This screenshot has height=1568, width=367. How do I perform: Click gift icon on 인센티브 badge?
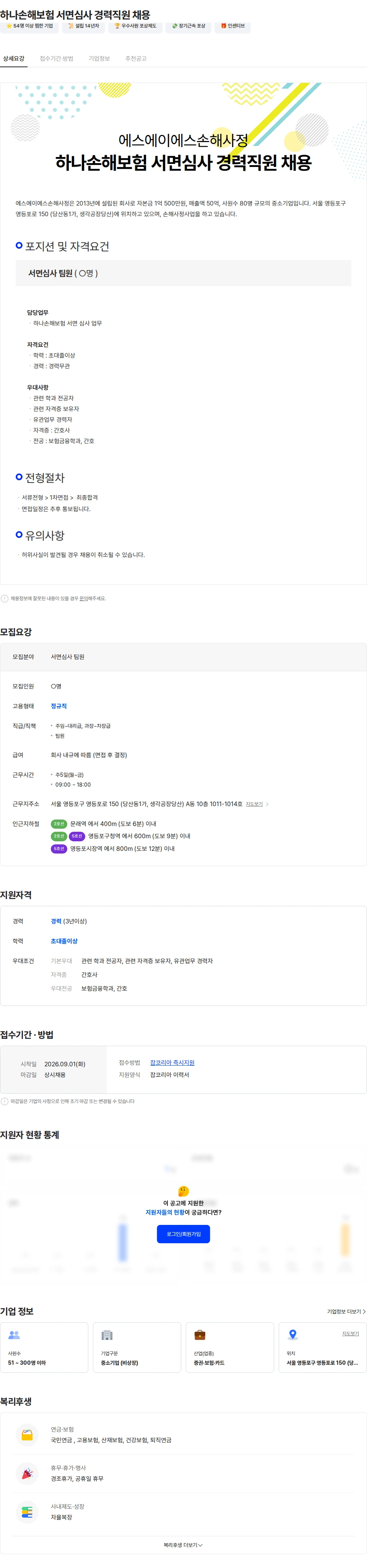tap(223, 26)
